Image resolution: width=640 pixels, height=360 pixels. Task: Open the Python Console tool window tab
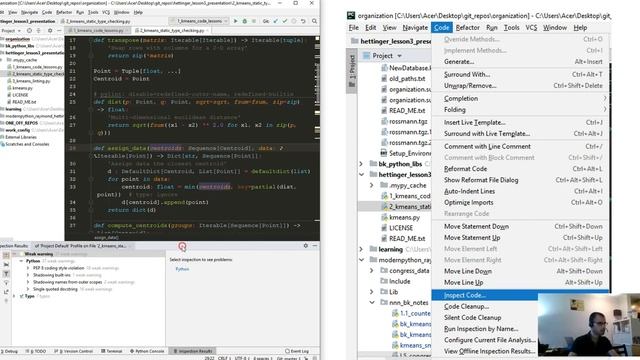147,351
